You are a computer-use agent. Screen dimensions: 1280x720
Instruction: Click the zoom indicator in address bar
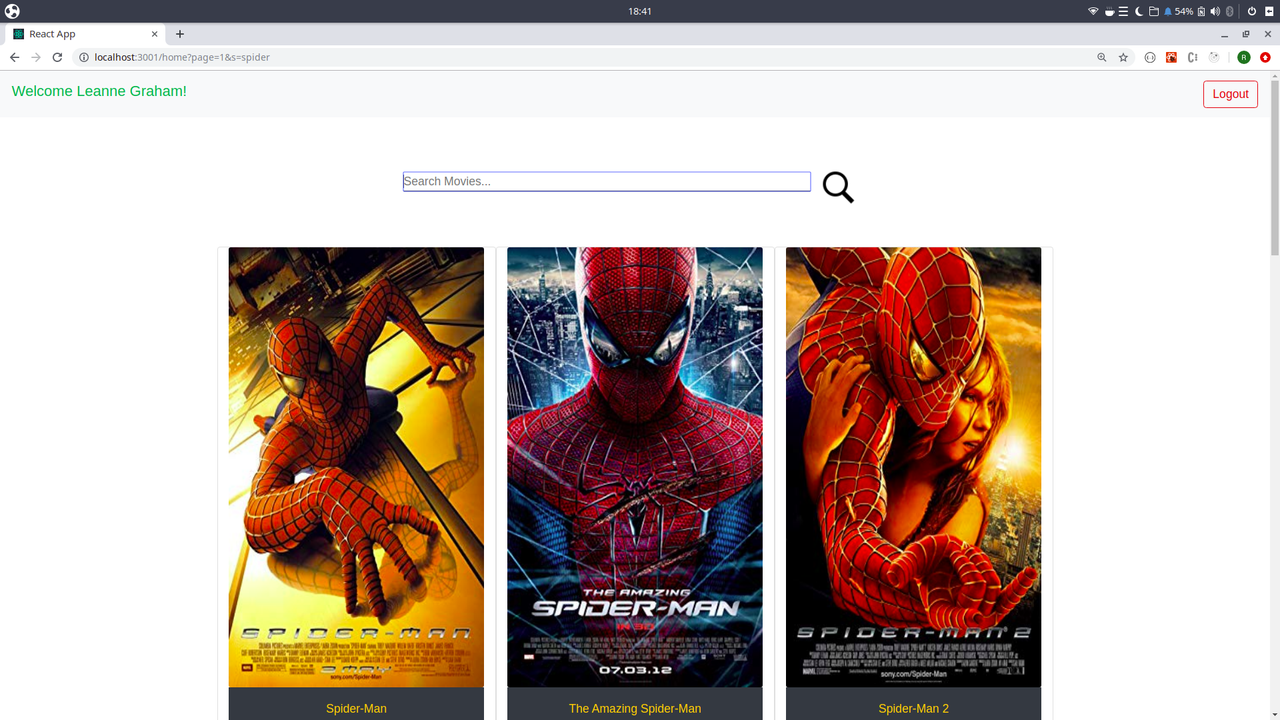[1102, 57]
